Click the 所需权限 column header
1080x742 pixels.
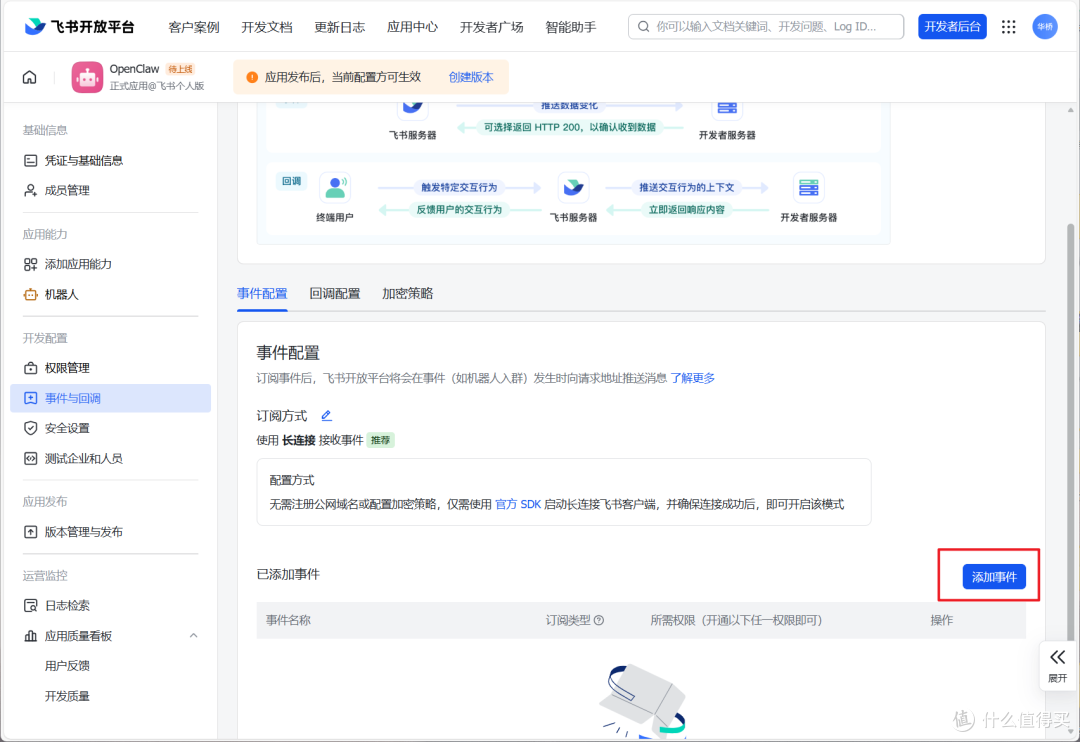coord(736,620)
